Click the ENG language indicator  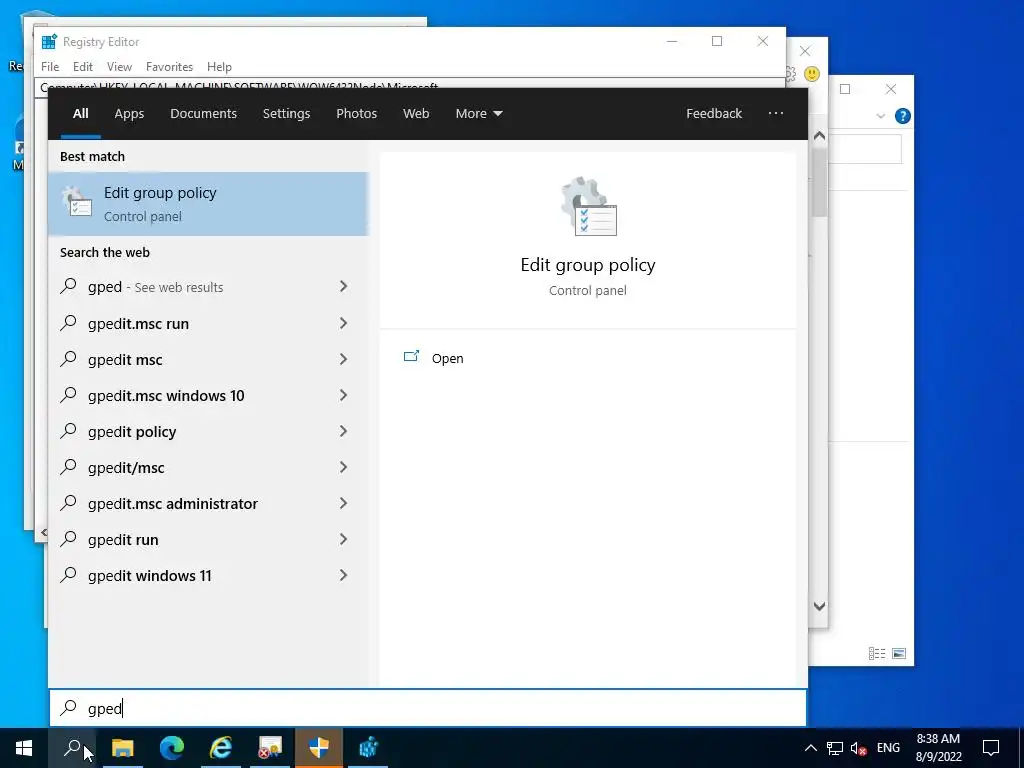pyautogui.click(x=888, y=748)
